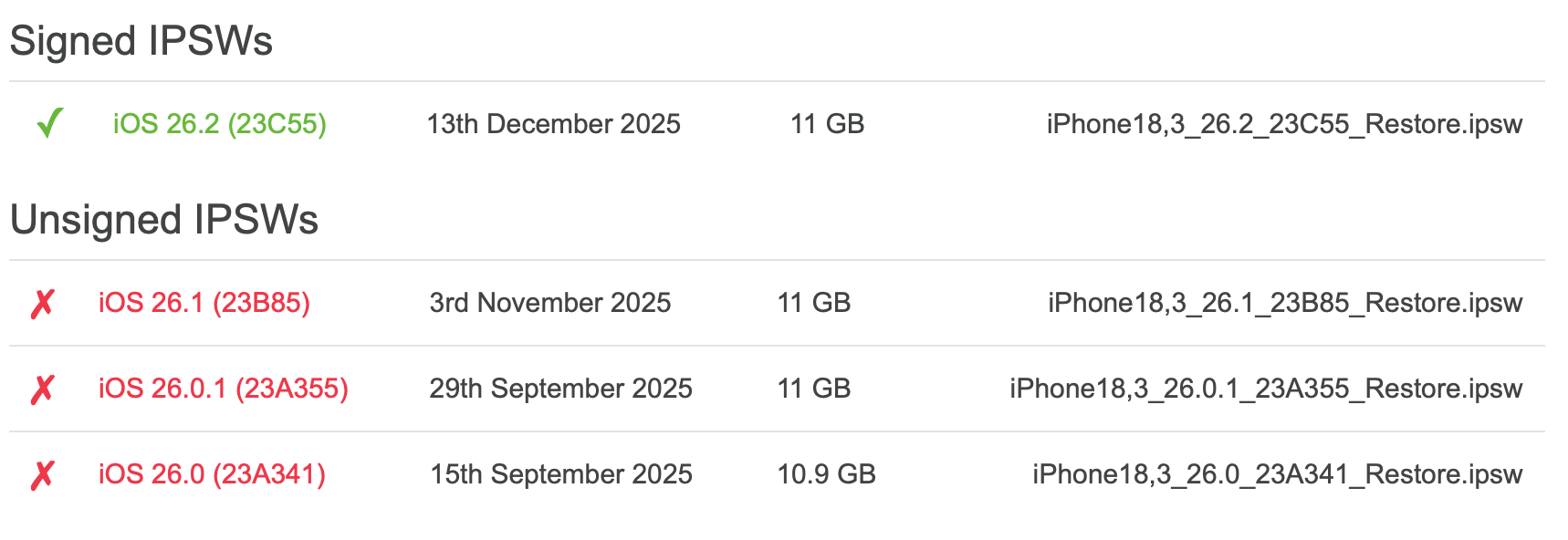Open the iOS 26.2 (23C55) link
The width and height of the screenshot is (1568, 540).
click(219, 124)
